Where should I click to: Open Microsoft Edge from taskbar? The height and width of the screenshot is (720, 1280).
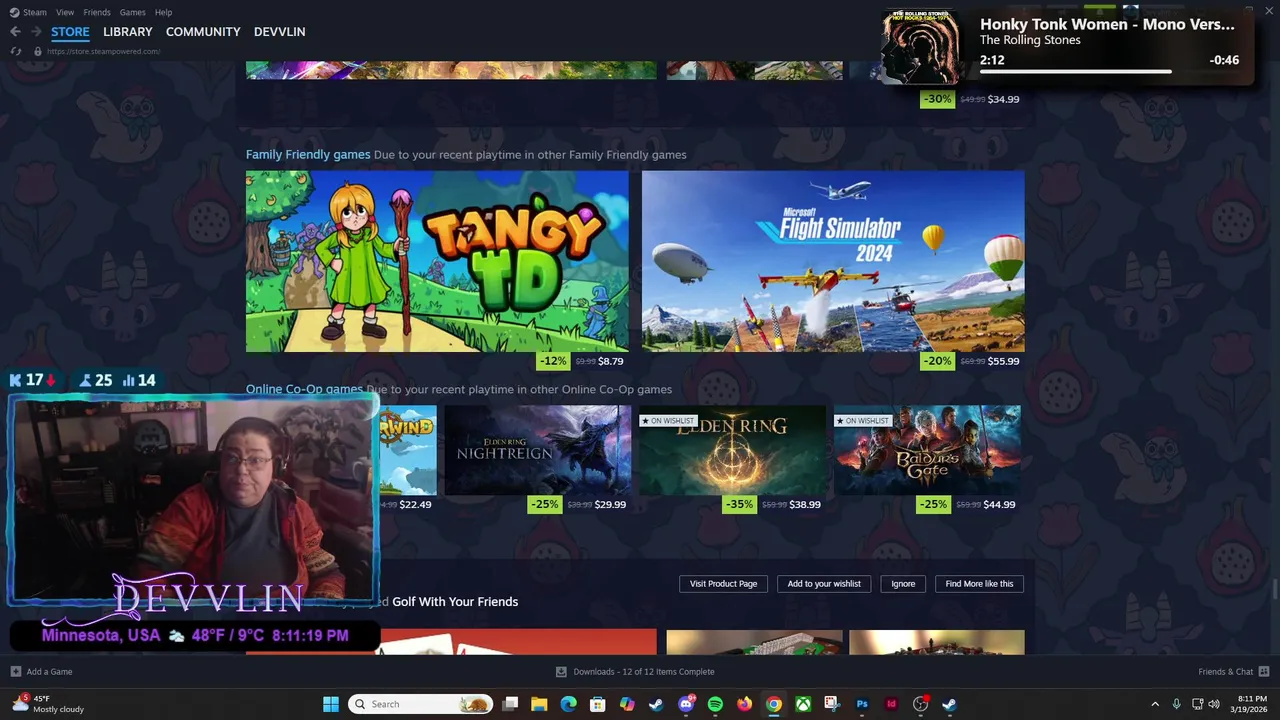click(568, 704)
